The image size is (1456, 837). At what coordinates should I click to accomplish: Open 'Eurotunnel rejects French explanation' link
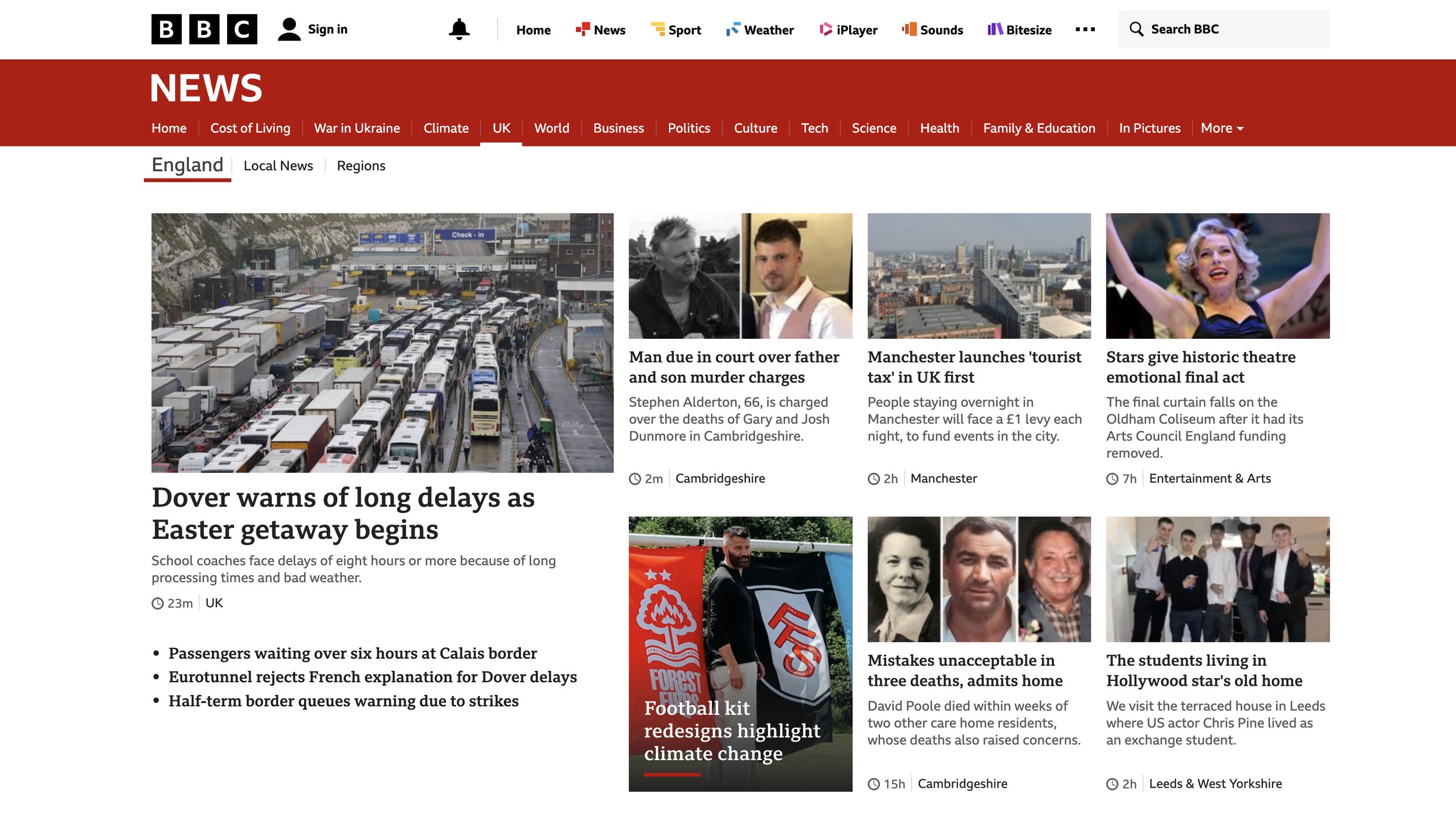373,677
